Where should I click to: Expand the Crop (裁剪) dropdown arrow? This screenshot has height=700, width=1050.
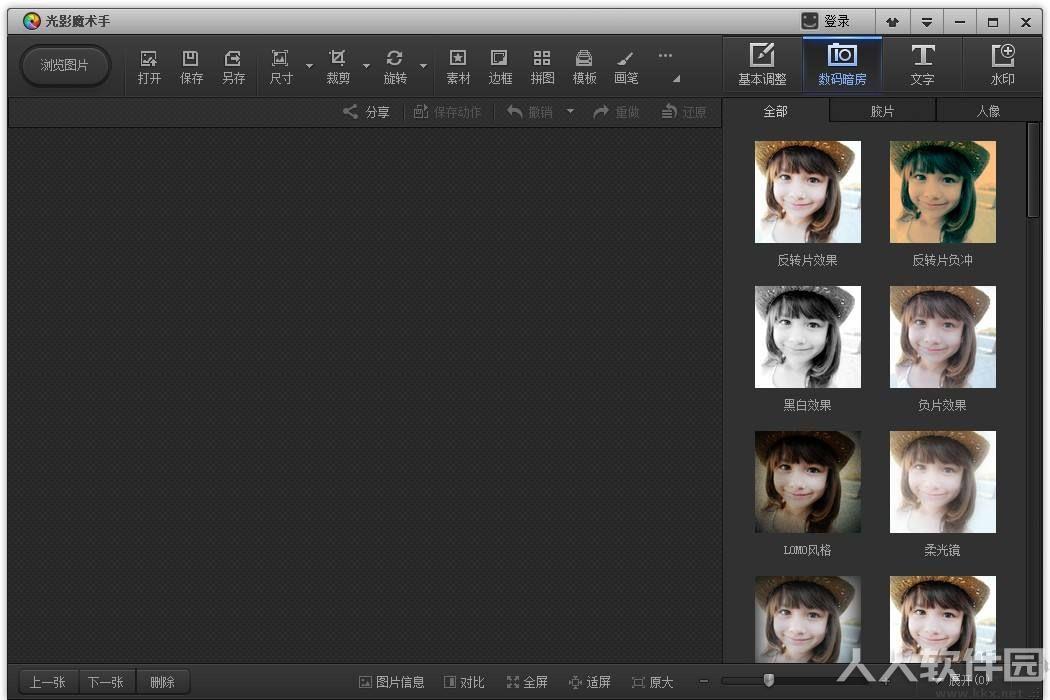[x=366, y=66]
